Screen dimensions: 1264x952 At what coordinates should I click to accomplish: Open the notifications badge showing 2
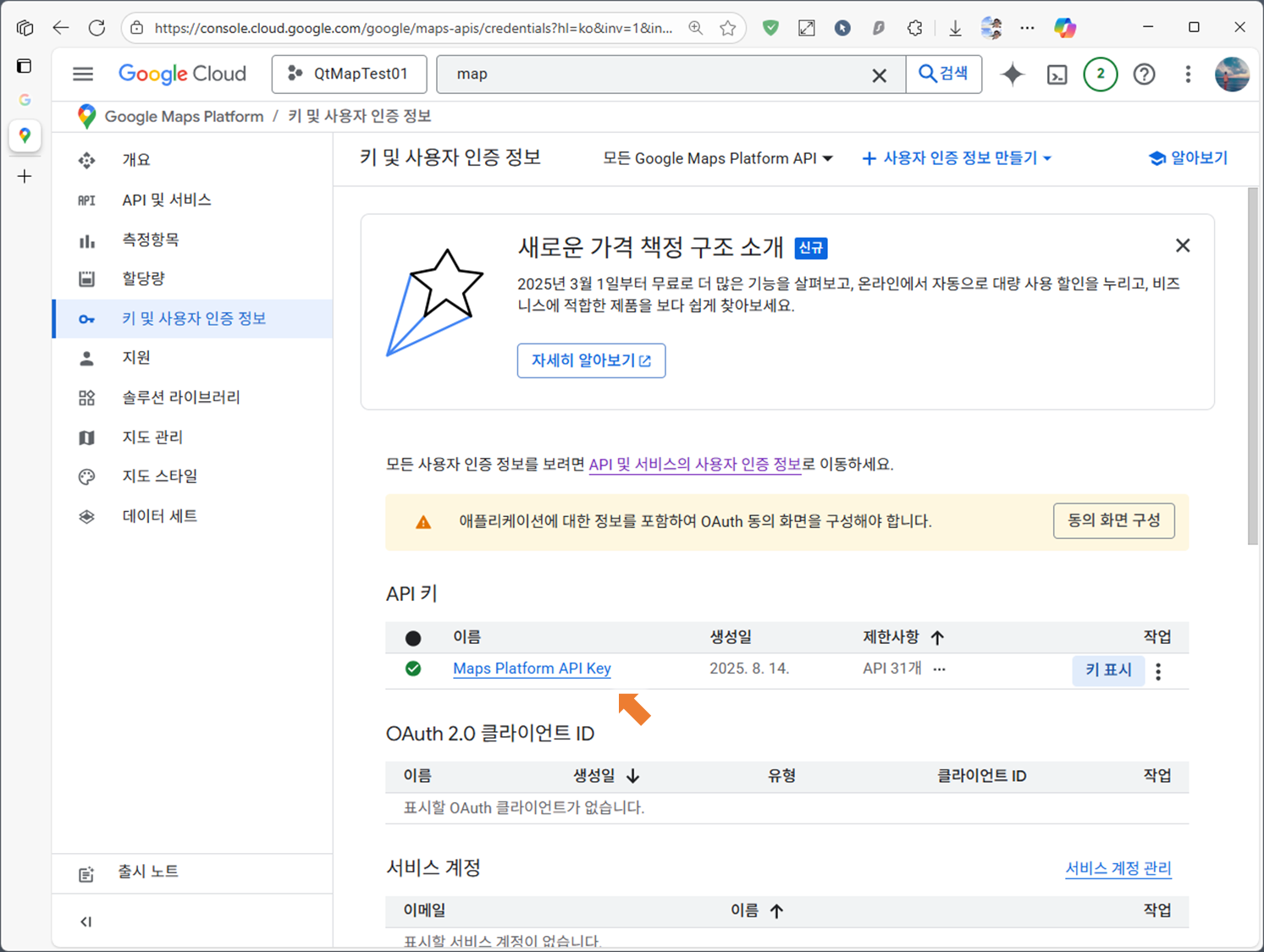pyautogui.click(x=1101, y=74)
